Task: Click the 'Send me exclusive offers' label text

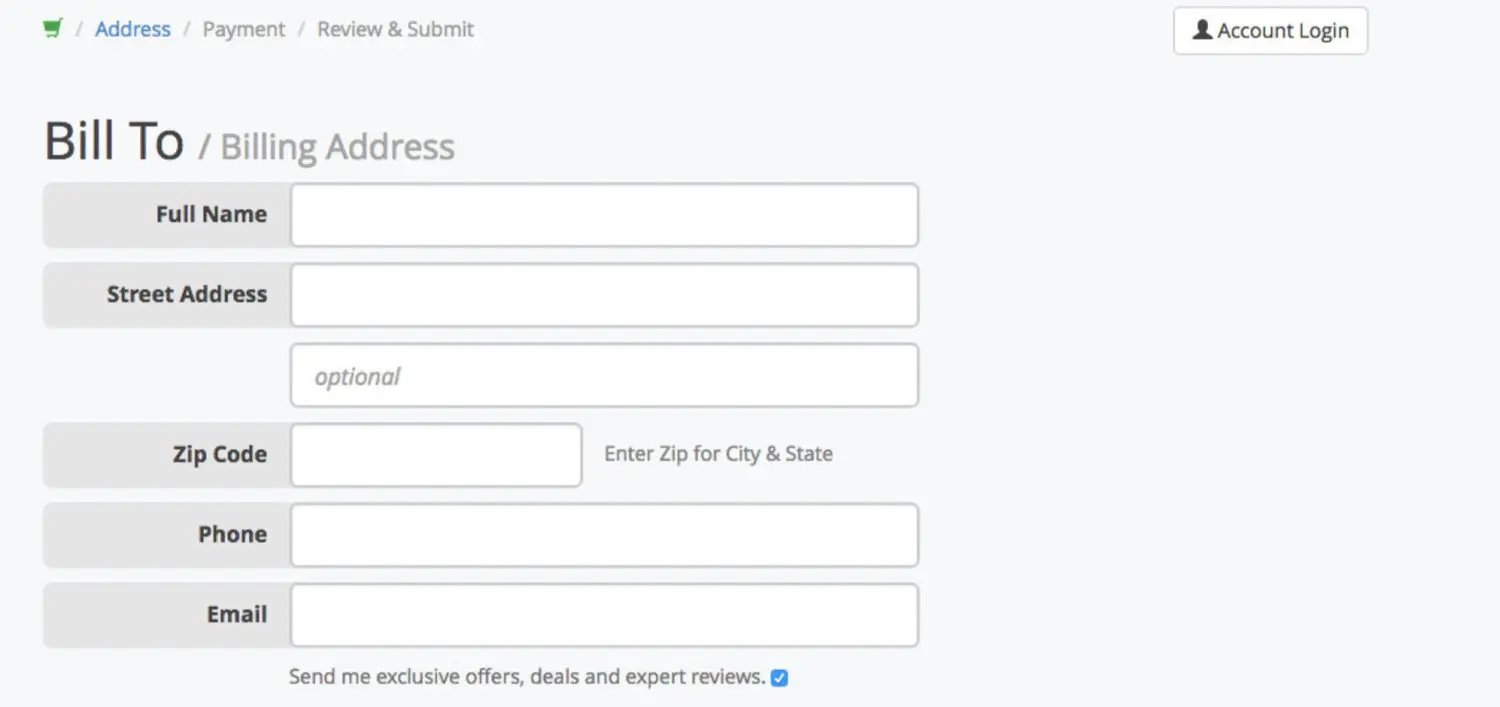Action: [x=526, y=677]
